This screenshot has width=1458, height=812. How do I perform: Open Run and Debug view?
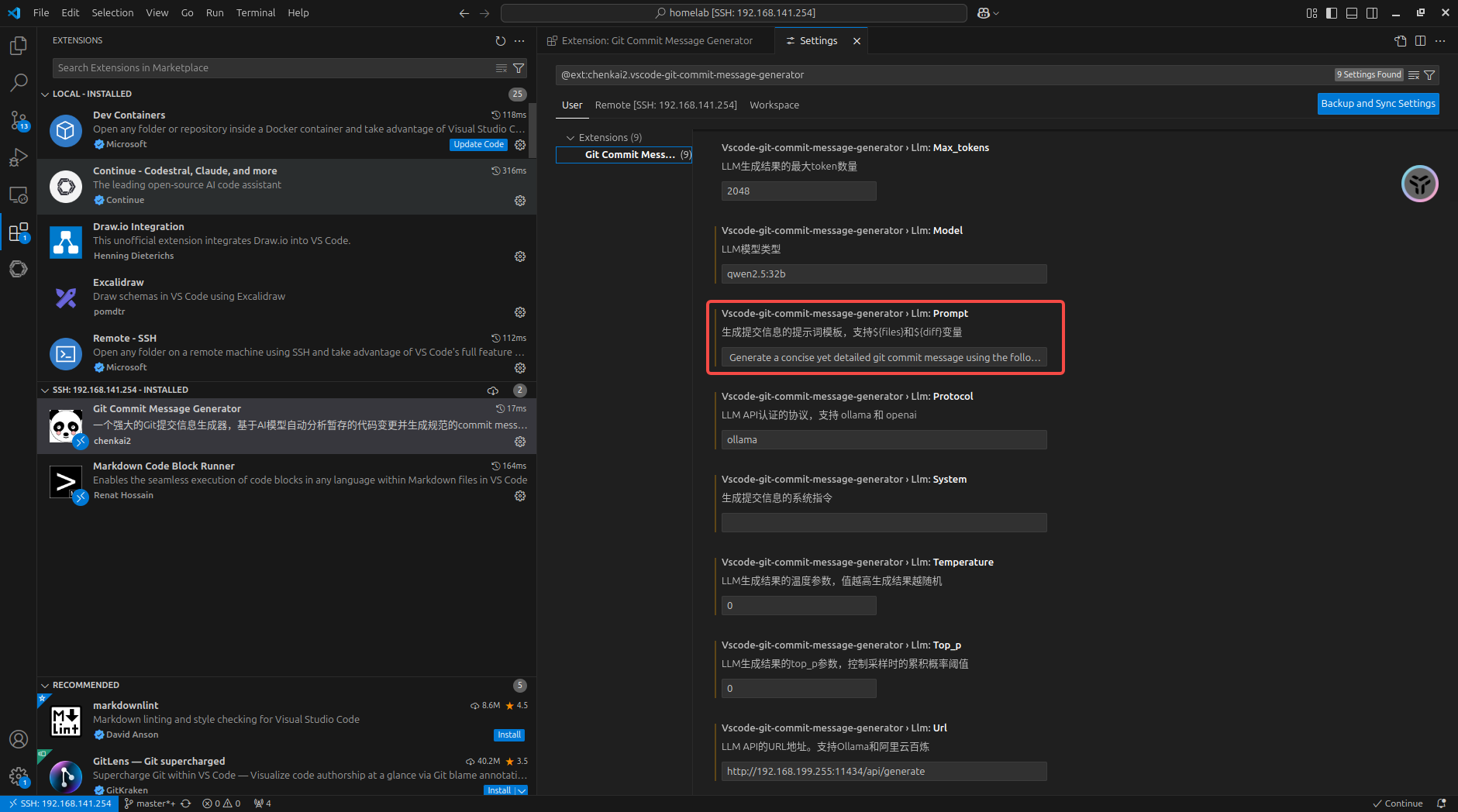tap(19, 157)
